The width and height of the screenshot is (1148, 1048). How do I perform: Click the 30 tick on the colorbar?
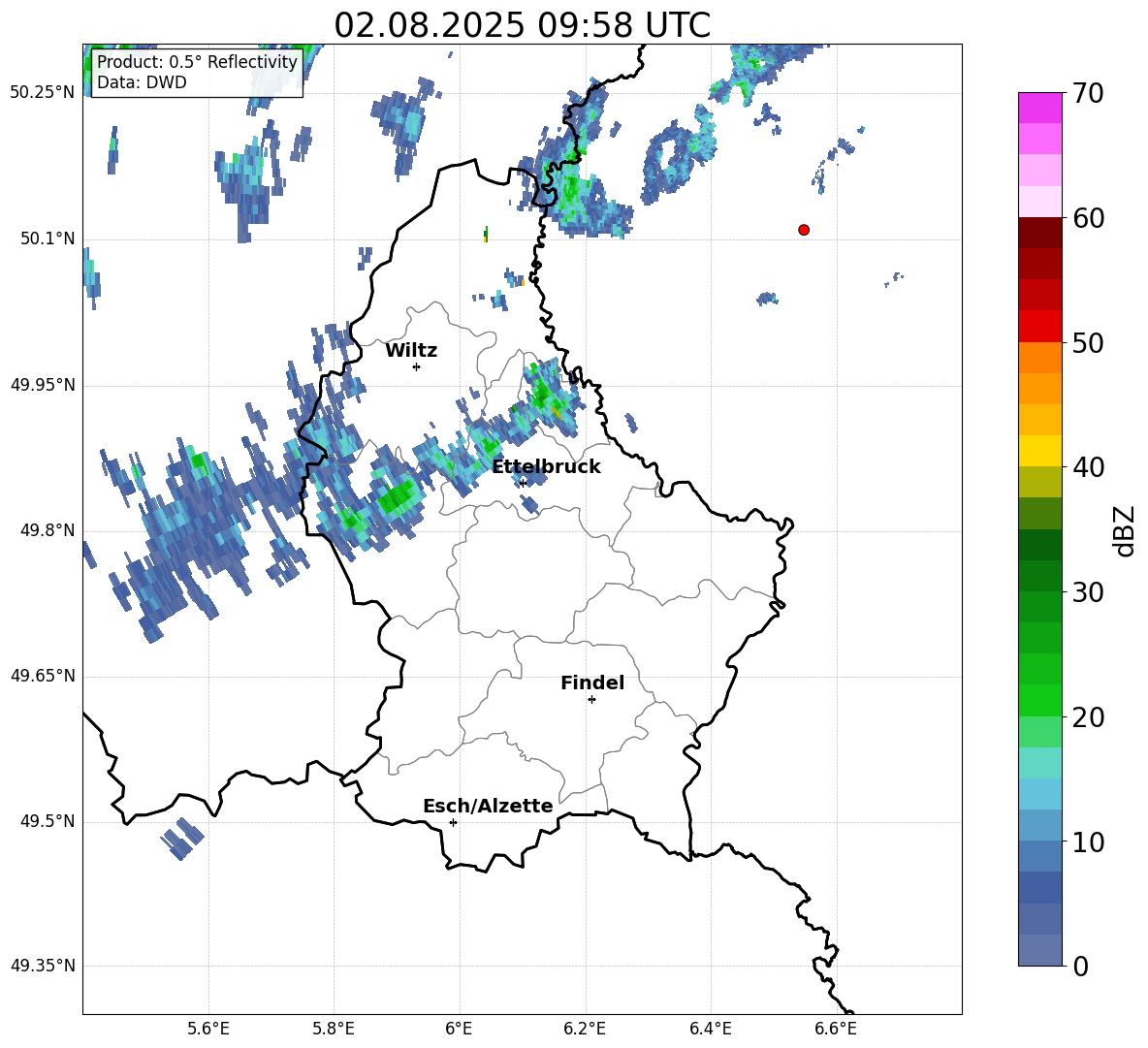(1088, 592)
